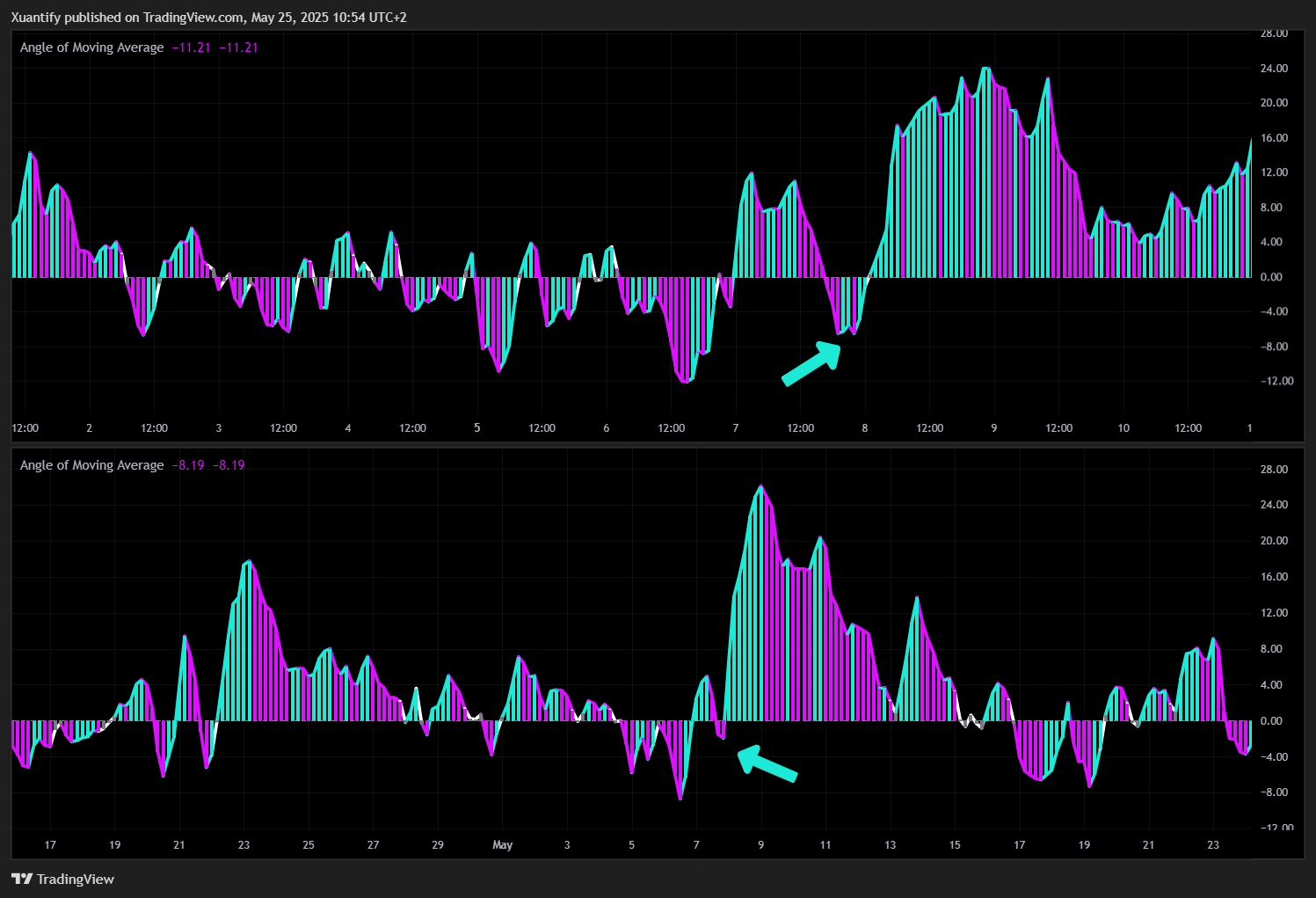Click date label 25 on bottom time axis
Viewport: 1316px width, 898px height.
(309, 845)
